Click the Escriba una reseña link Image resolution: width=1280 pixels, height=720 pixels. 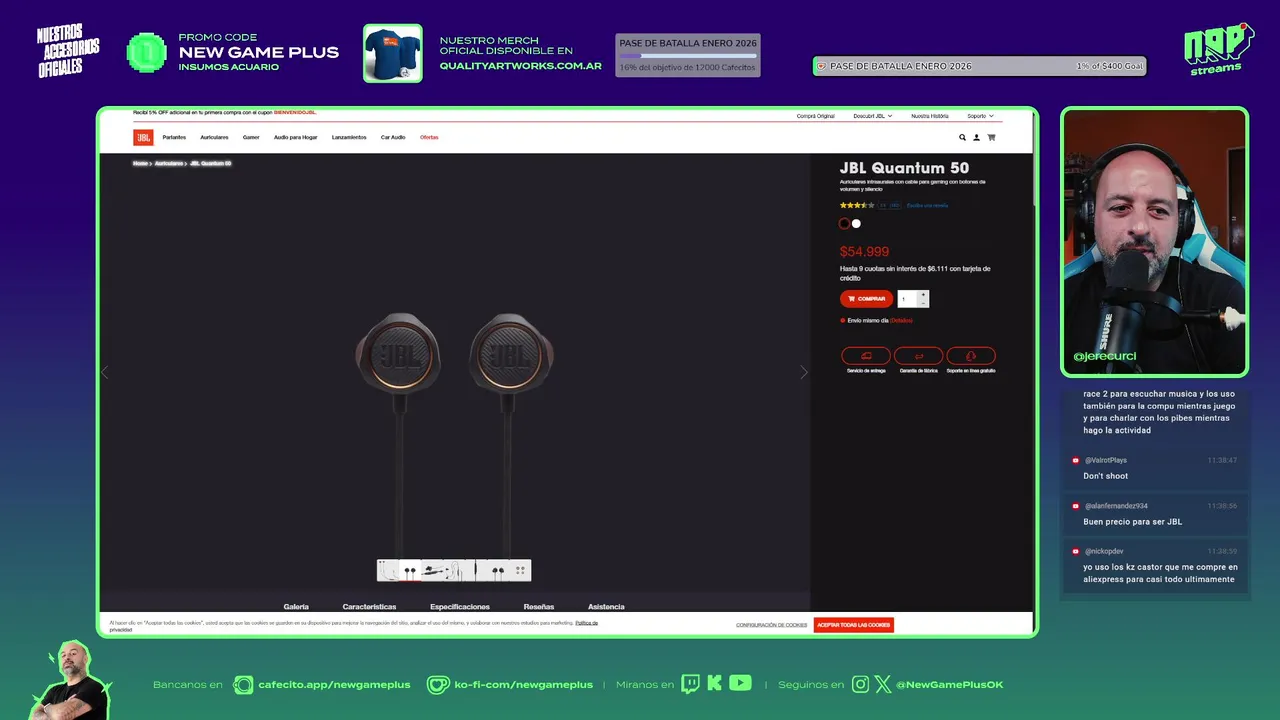(927, 205)
